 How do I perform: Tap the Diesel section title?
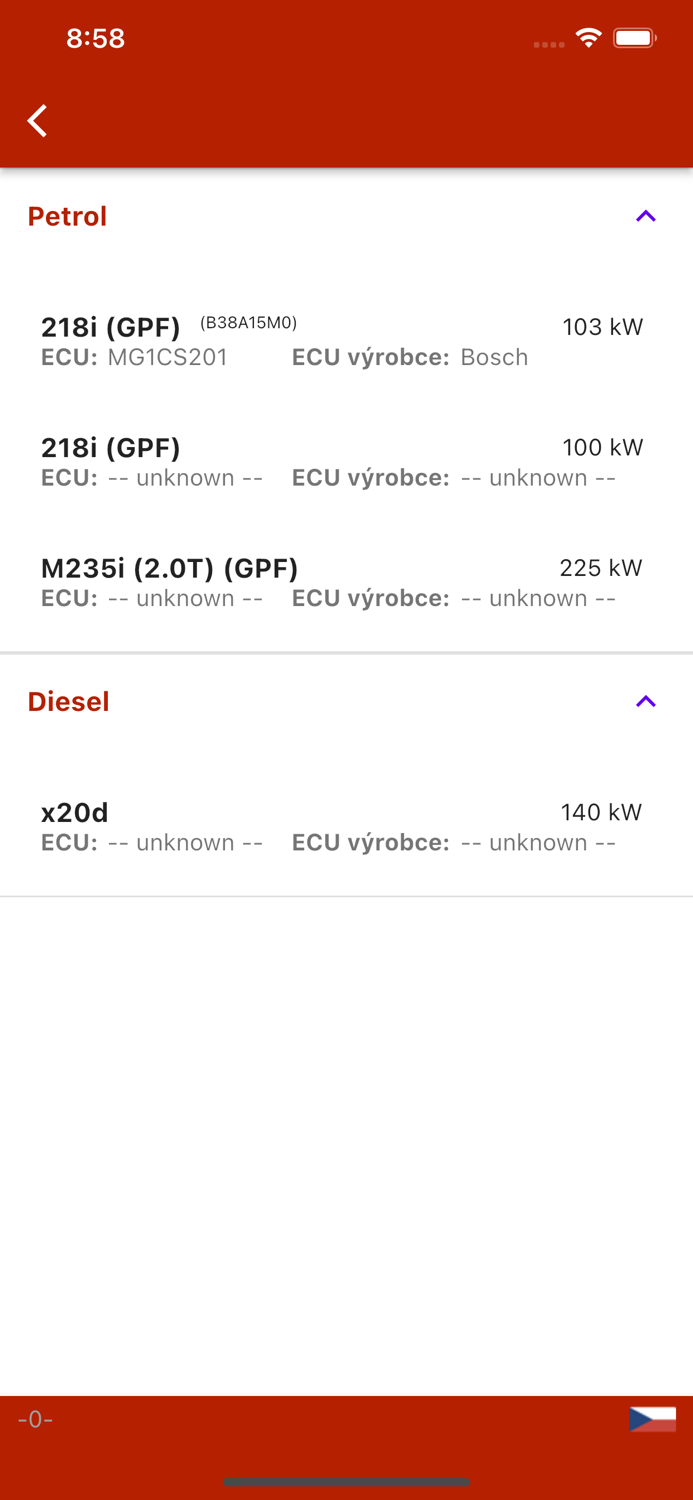[68, 701]
